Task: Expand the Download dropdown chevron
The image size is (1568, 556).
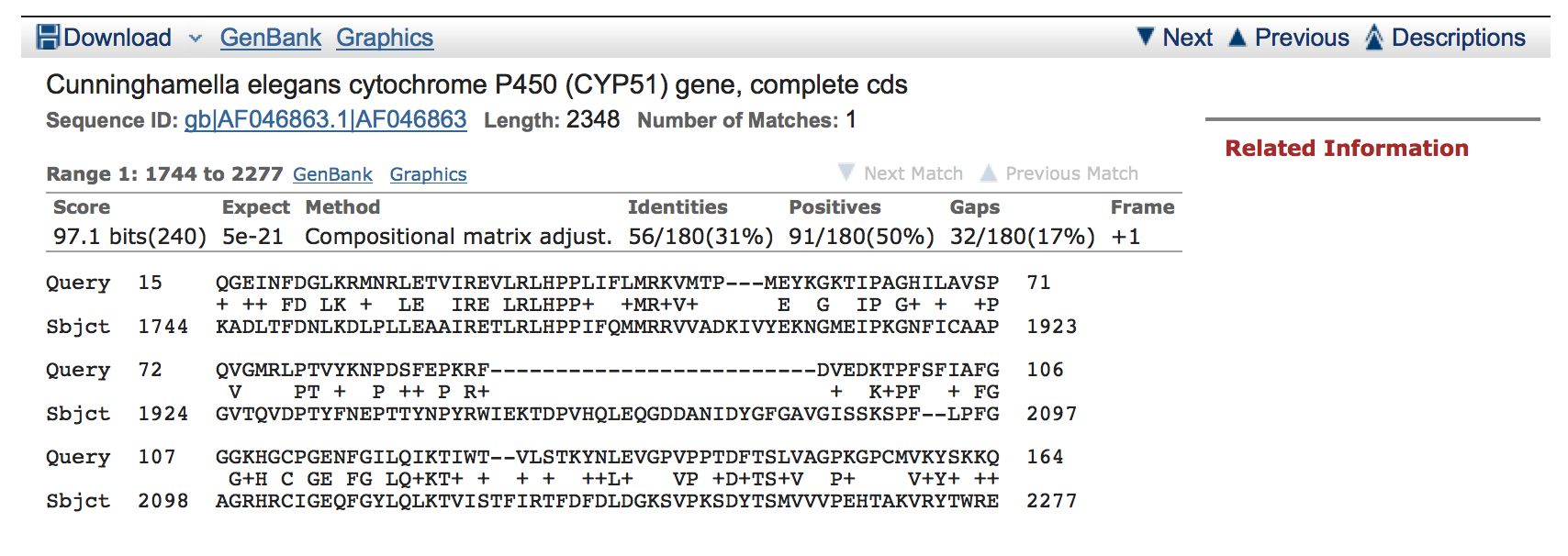Action: coord(195,39)
